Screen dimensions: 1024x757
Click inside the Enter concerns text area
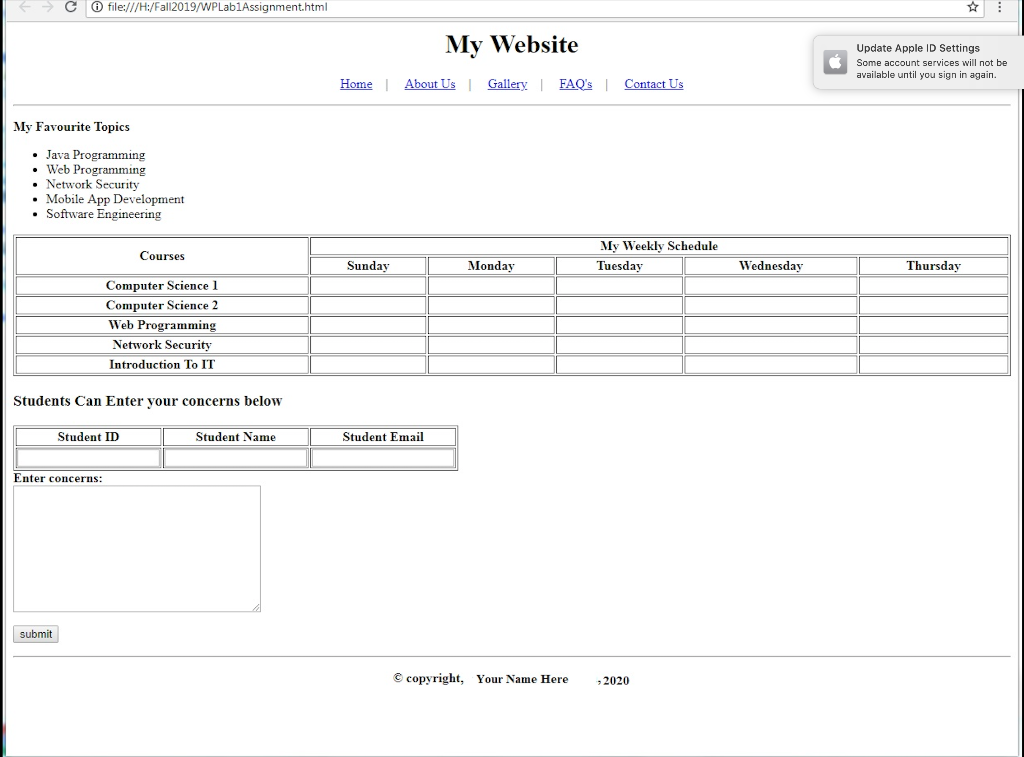point(137,549)
